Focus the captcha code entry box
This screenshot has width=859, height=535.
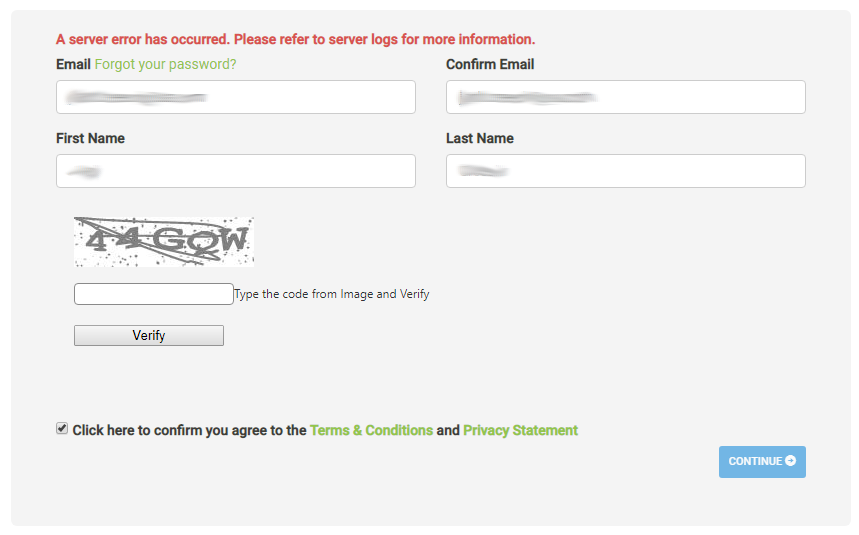pos(153,294)
